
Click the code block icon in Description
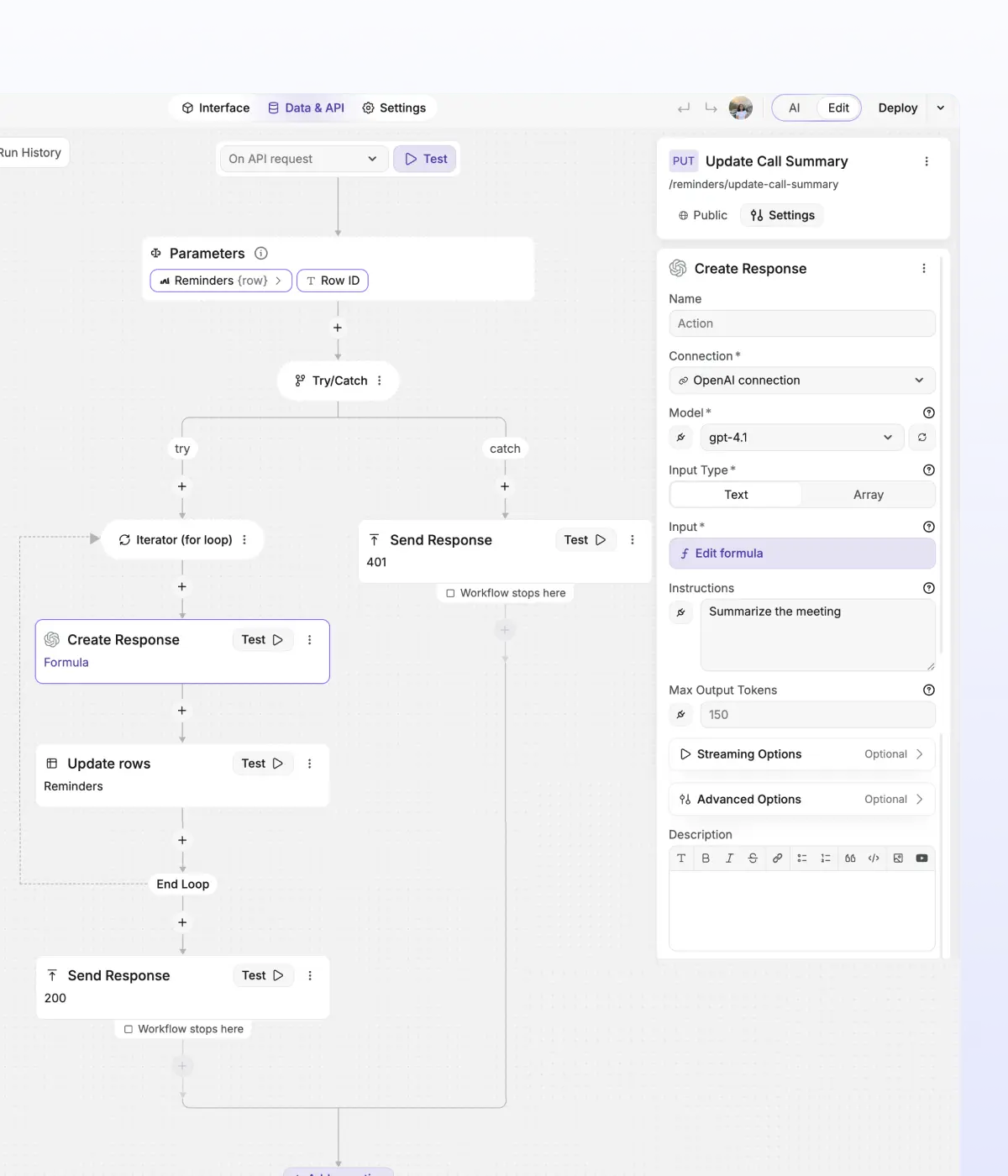pos(874,858)
